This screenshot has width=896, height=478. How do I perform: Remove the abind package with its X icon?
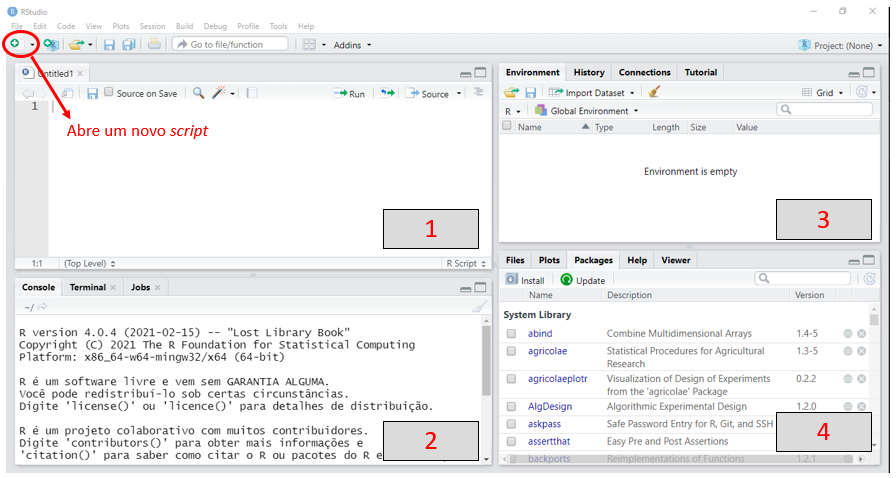tap(861, 333)
